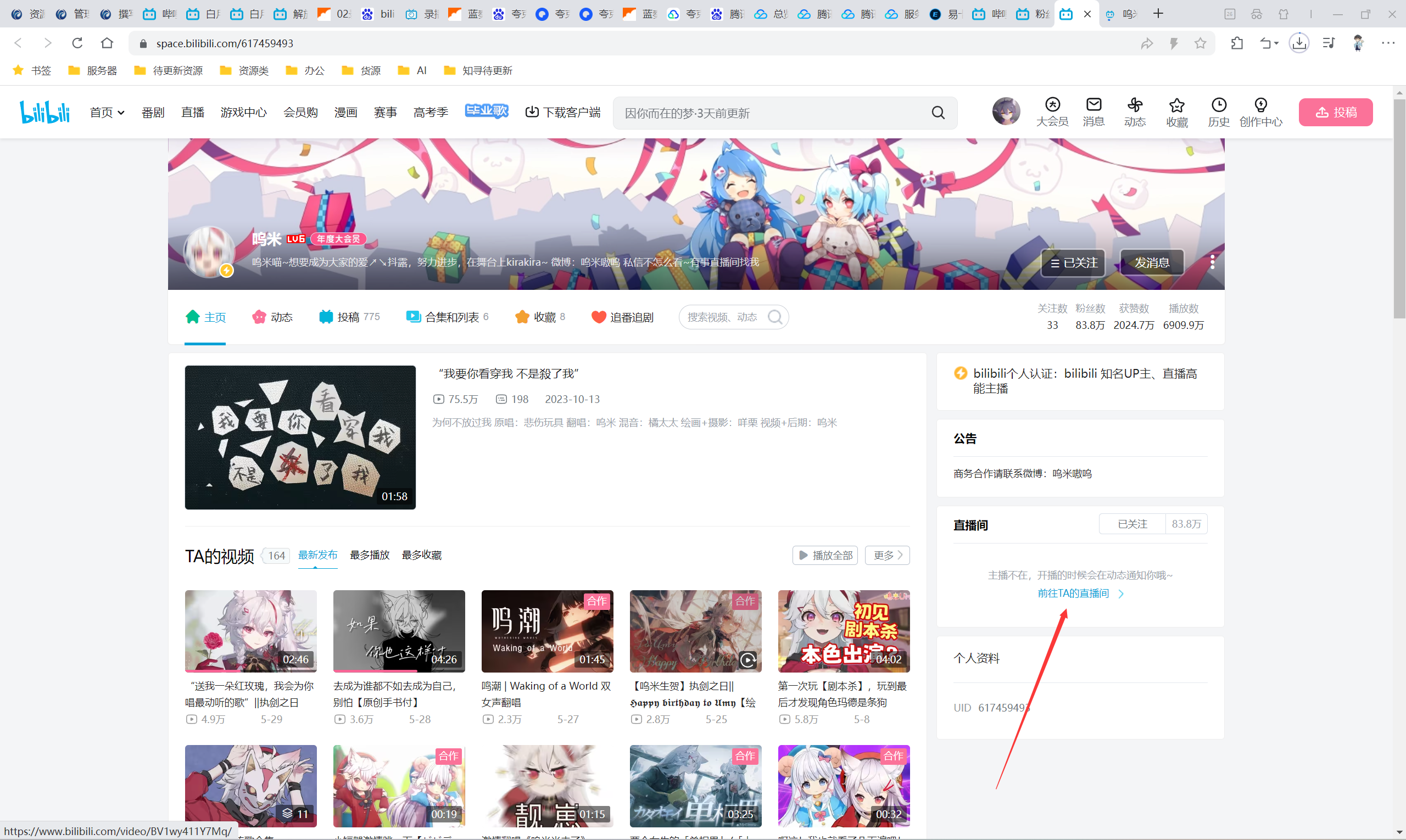Switch to the 投稿 775 tab

[x=349, y=317]
